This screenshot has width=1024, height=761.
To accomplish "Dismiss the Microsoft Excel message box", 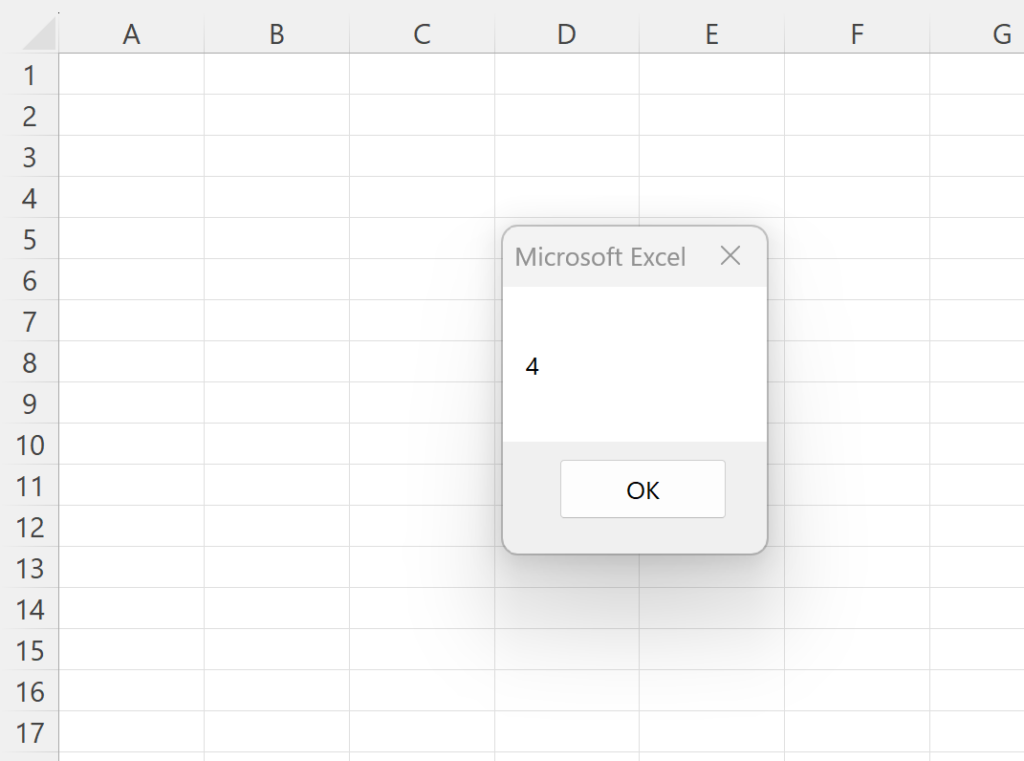I will click(x=642, y=489).
